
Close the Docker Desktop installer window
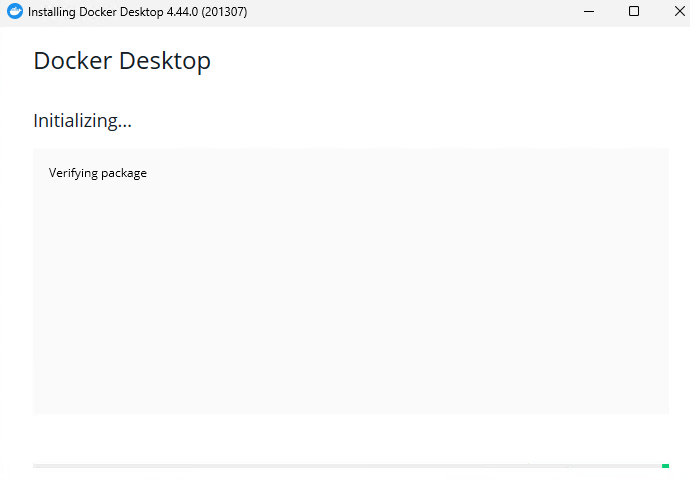coord(679,11)
